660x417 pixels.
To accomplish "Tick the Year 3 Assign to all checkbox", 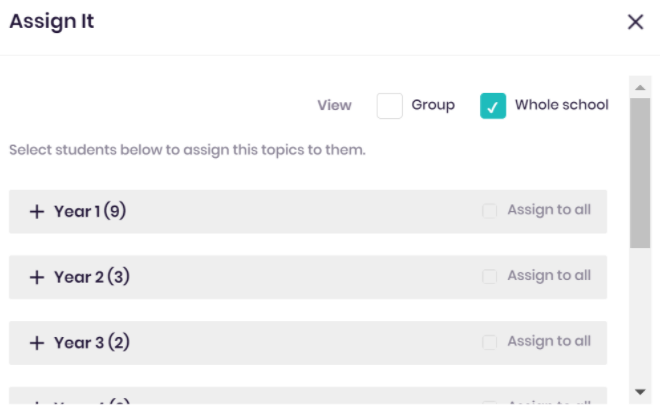I will [490, 342].
